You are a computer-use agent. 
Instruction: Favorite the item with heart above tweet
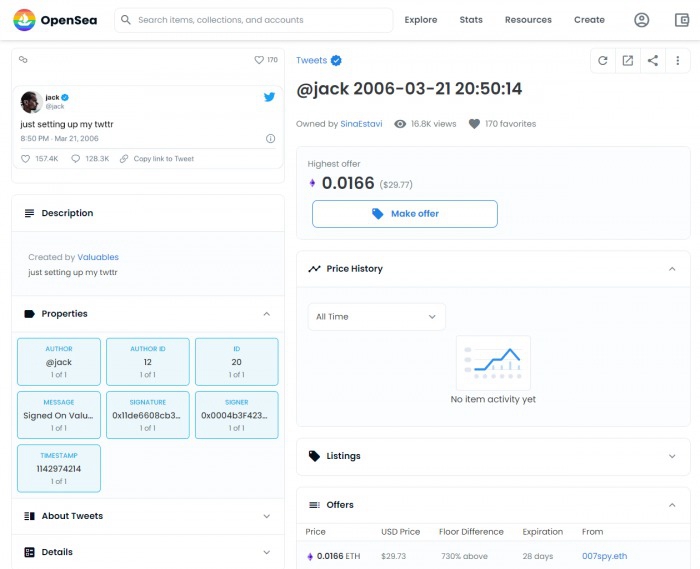pyautogui.click(x=259, y=60)
